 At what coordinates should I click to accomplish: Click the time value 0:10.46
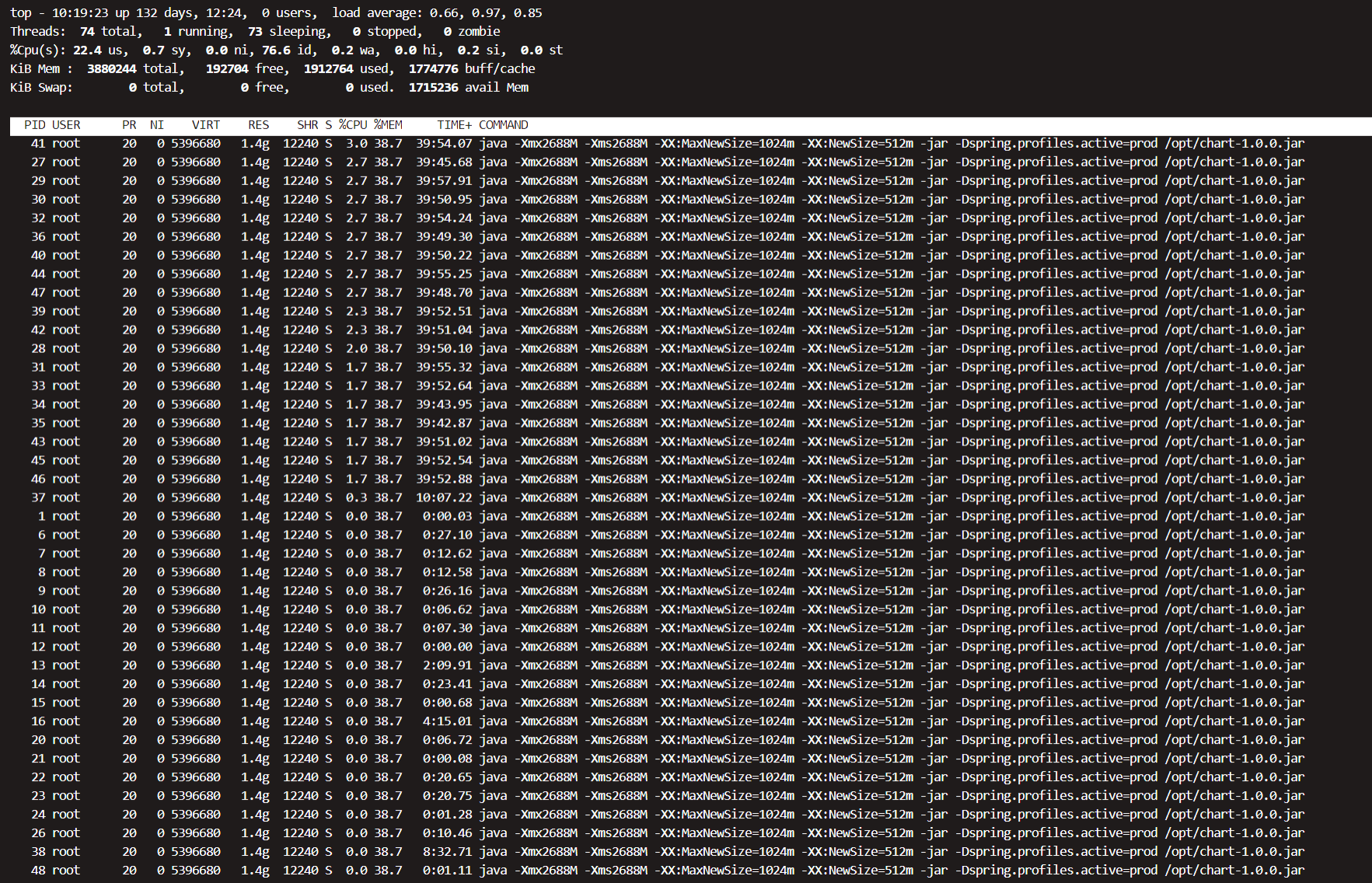tap(448, 834)
